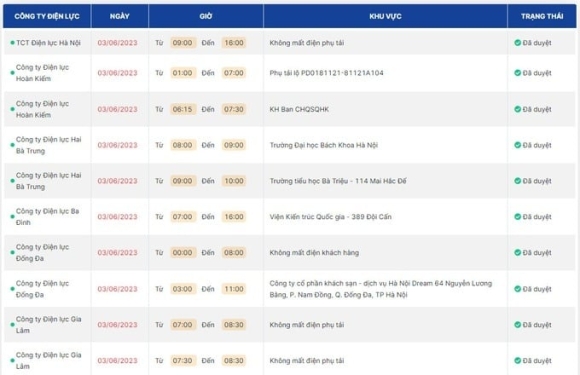The image size is (580, 375).
Task: Click Hà Nội Dream hotel company area text
Action: click(381, 289)
